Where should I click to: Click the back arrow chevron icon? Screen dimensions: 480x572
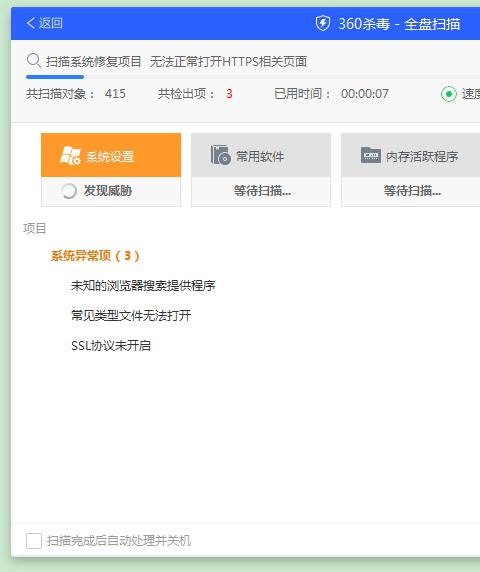tap(31, 23)
